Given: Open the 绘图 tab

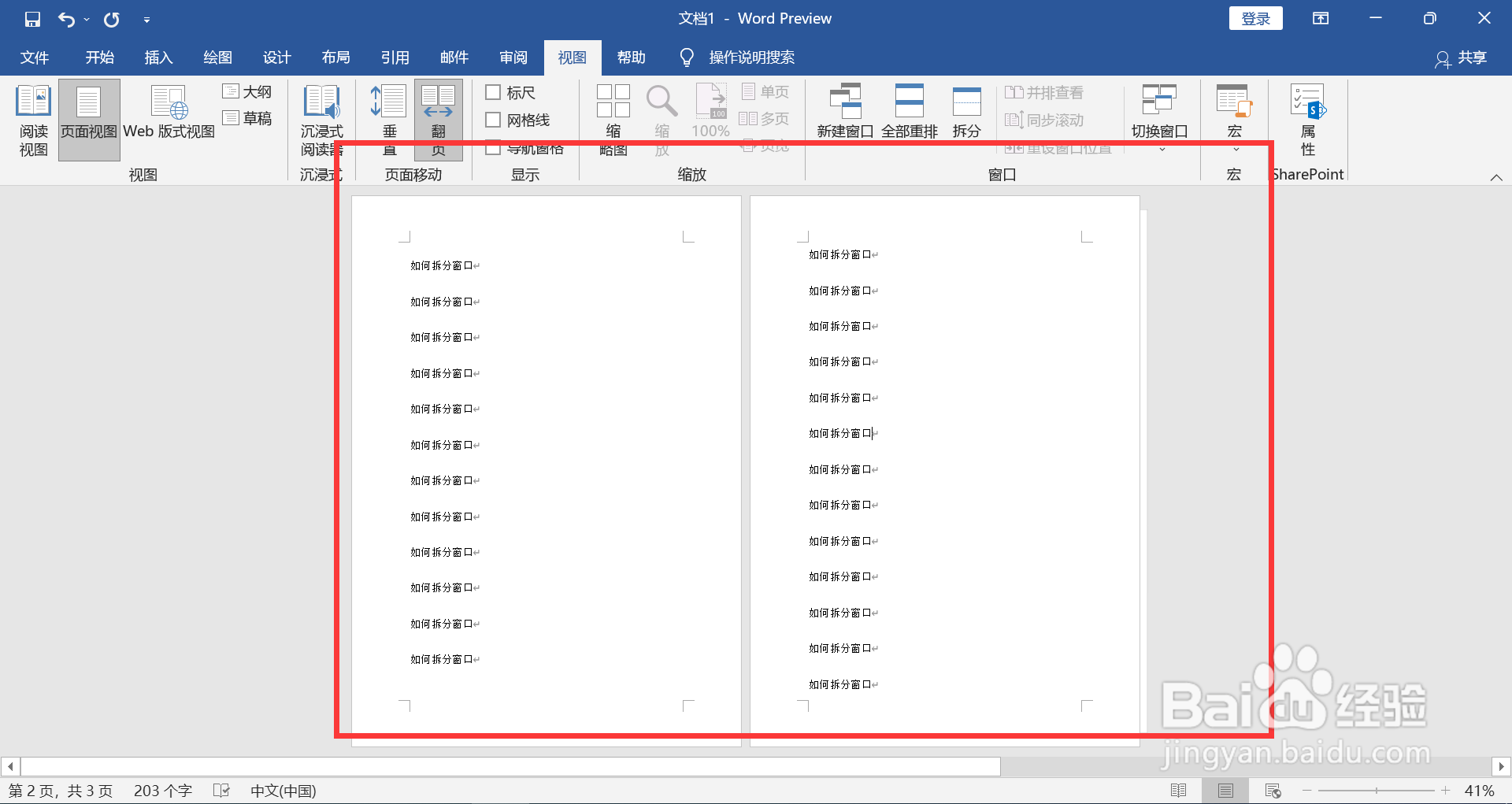Looking at the screenshot, I should pyautogui.click(x=217, y=57).
